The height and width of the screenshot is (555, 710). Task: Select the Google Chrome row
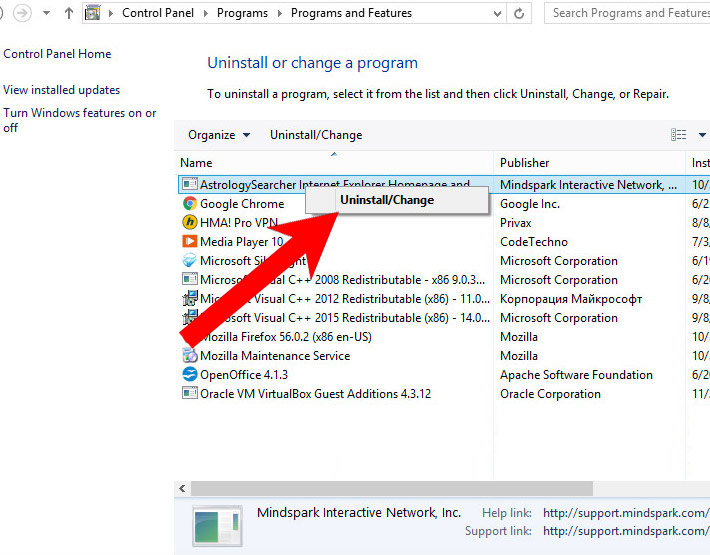[x=242, y=204]
